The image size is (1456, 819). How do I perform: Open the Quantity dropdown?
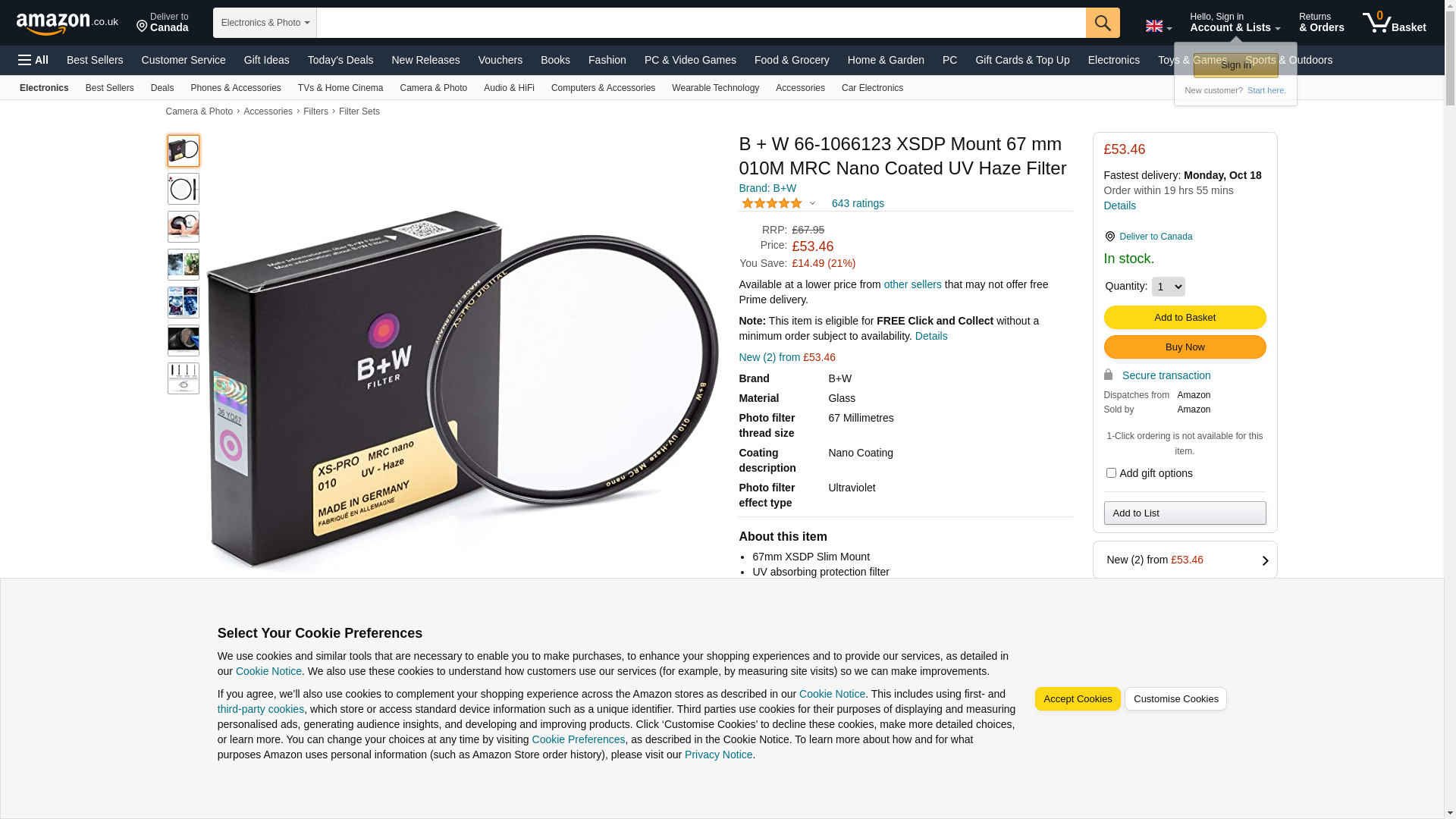[1168, 287]
